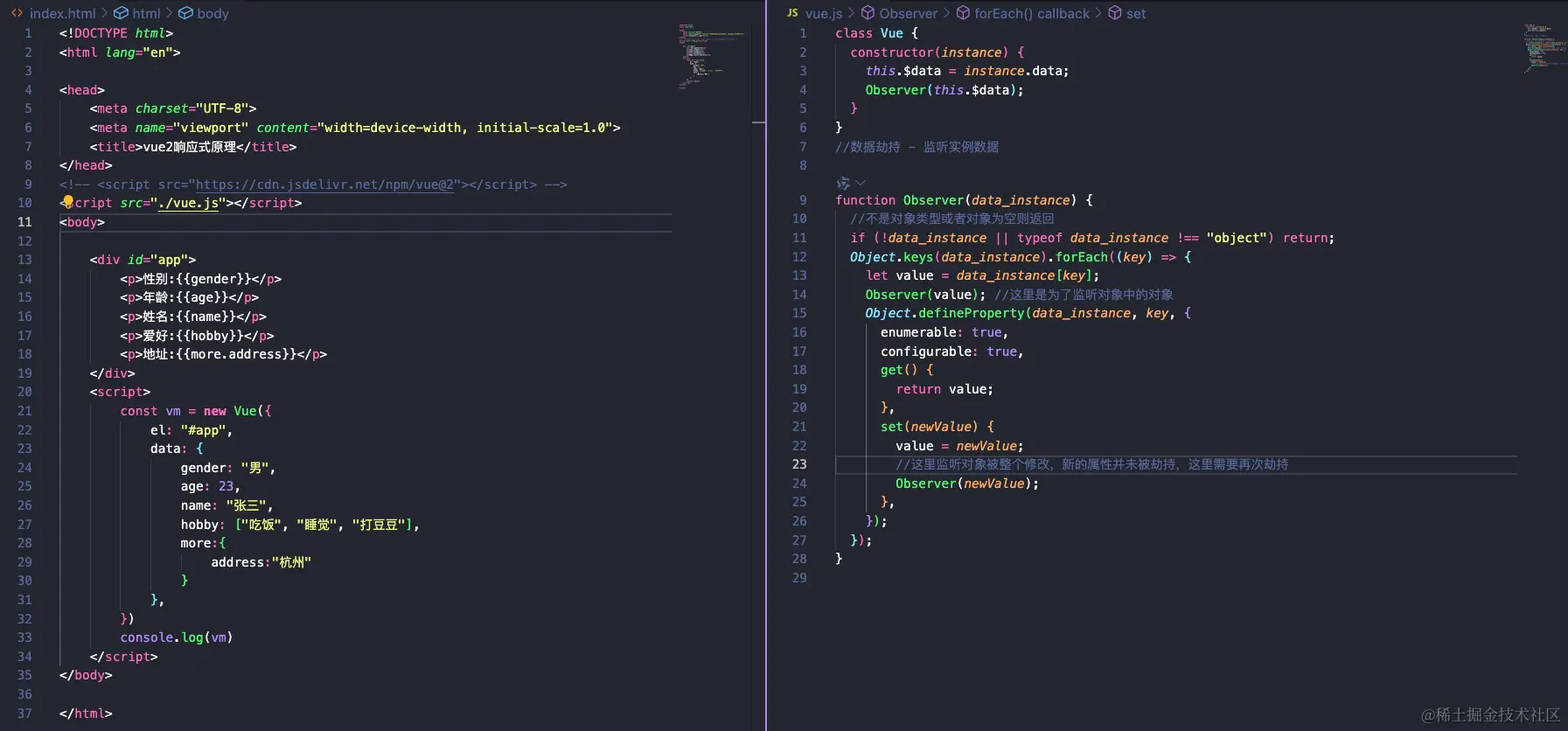Click the index.html file icon in breadcrumb
Viewport: 1568px width, 731px height.
point(17,13)
